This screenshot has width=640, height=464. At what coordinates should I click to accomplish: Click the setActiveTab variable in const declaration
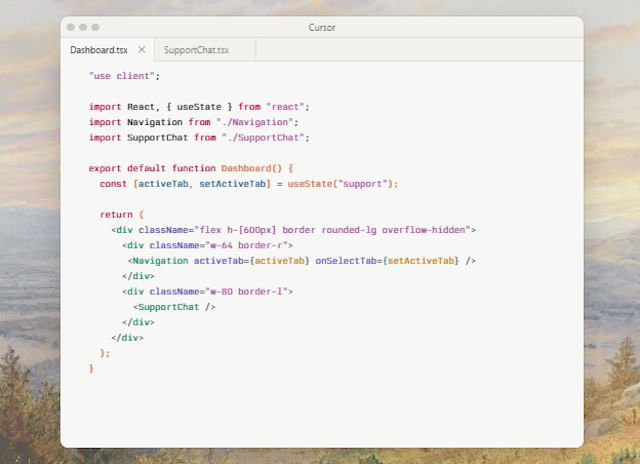coord(234,184)
